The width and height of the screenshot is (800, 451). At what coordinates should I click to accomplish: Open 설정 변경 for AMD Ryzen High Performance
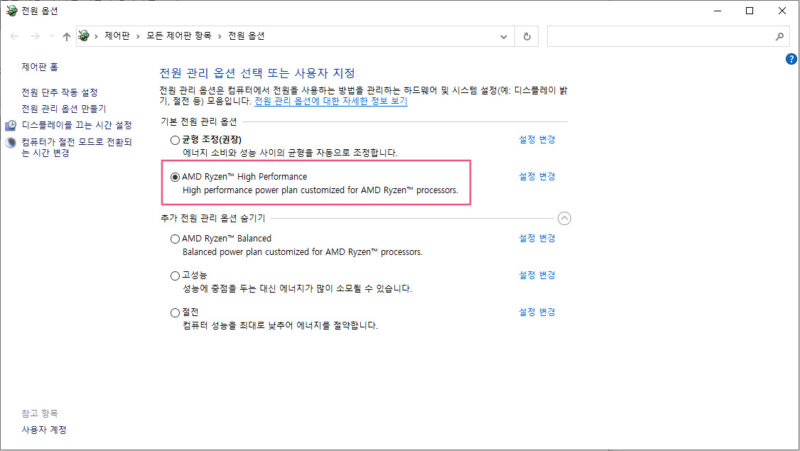536,177
